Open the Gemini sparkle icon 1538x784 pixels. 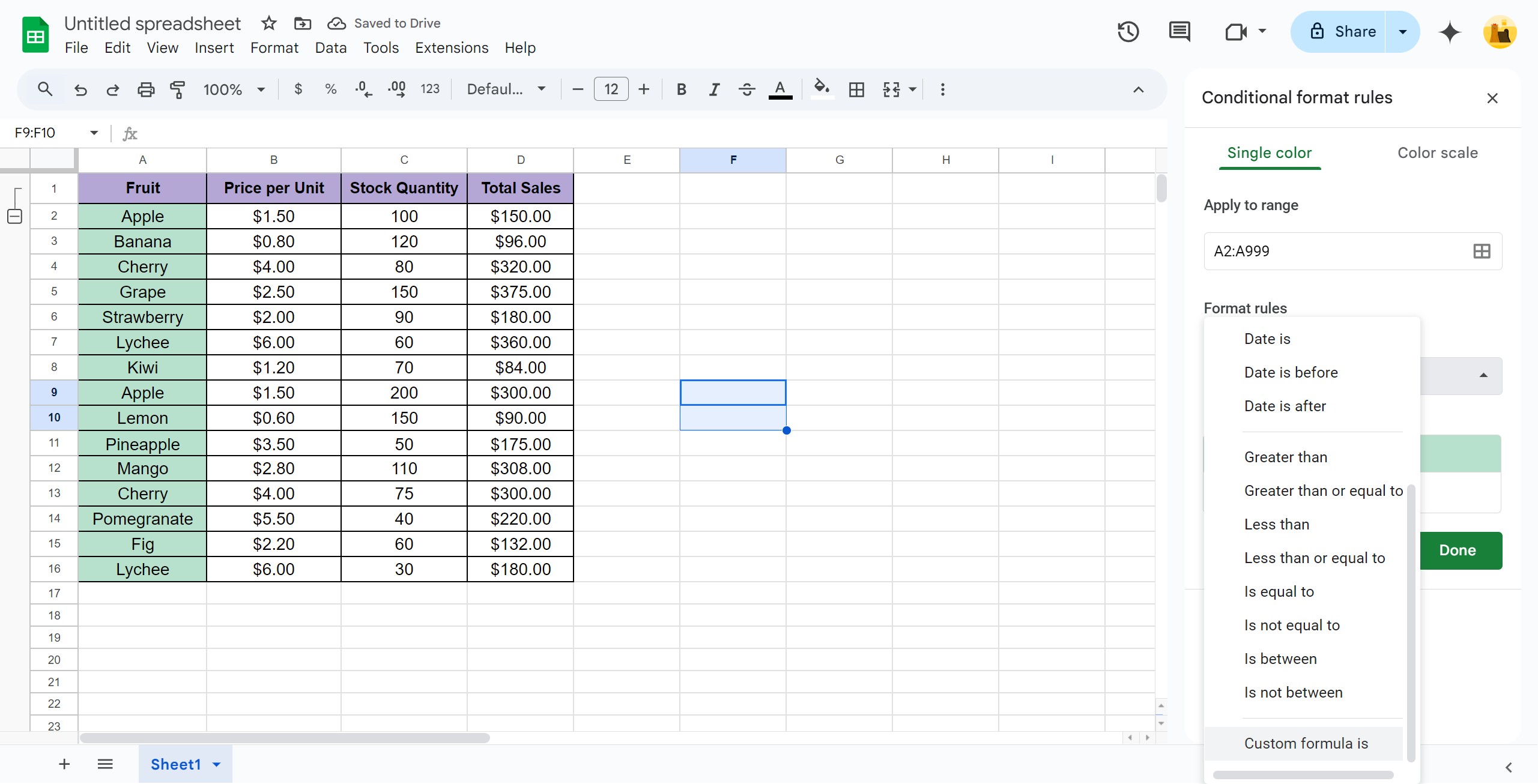(1450, 32)
